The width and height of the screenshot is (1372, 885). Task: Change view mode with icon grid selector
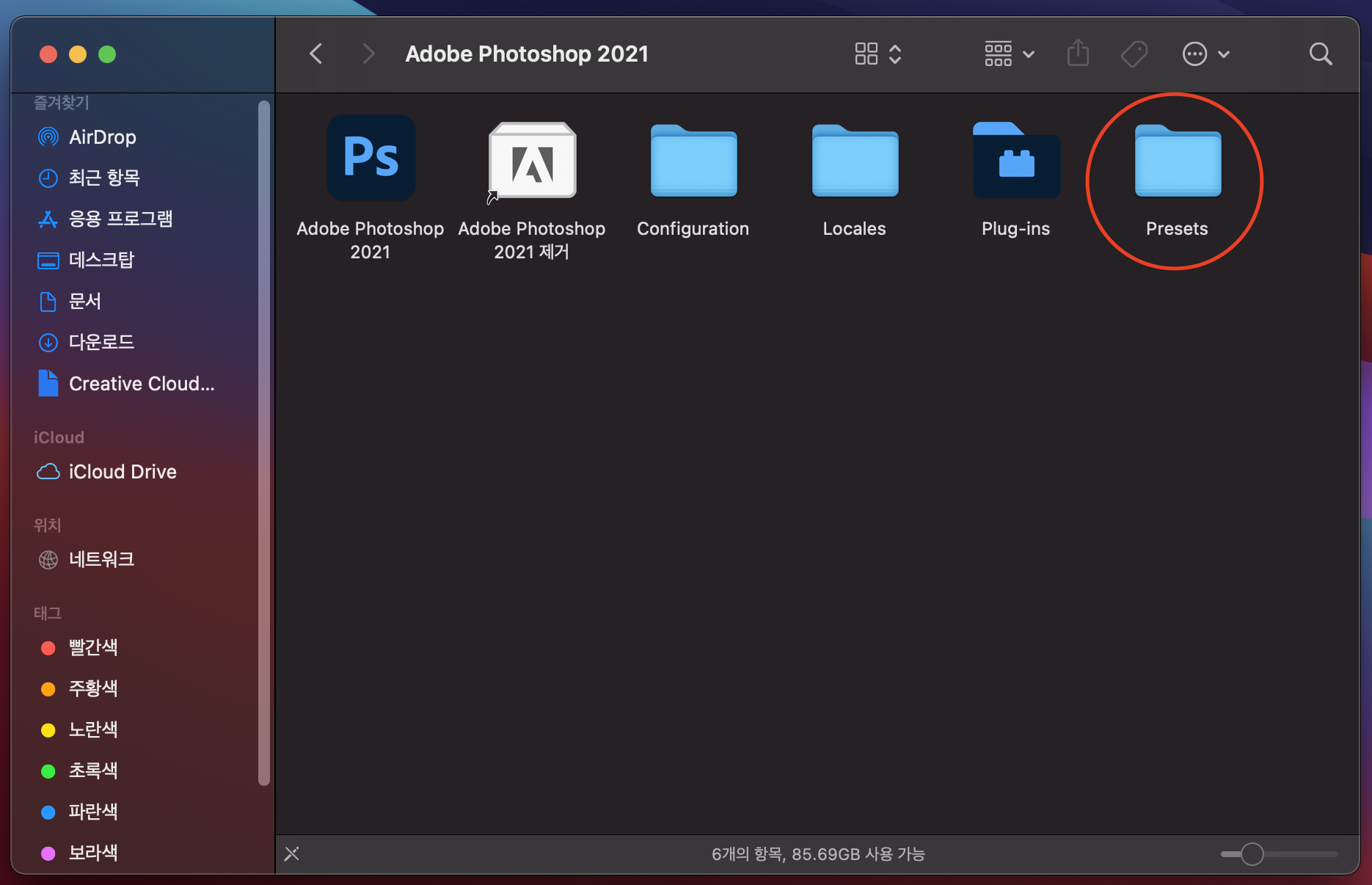pyautogui.click(x=878, y=54)
